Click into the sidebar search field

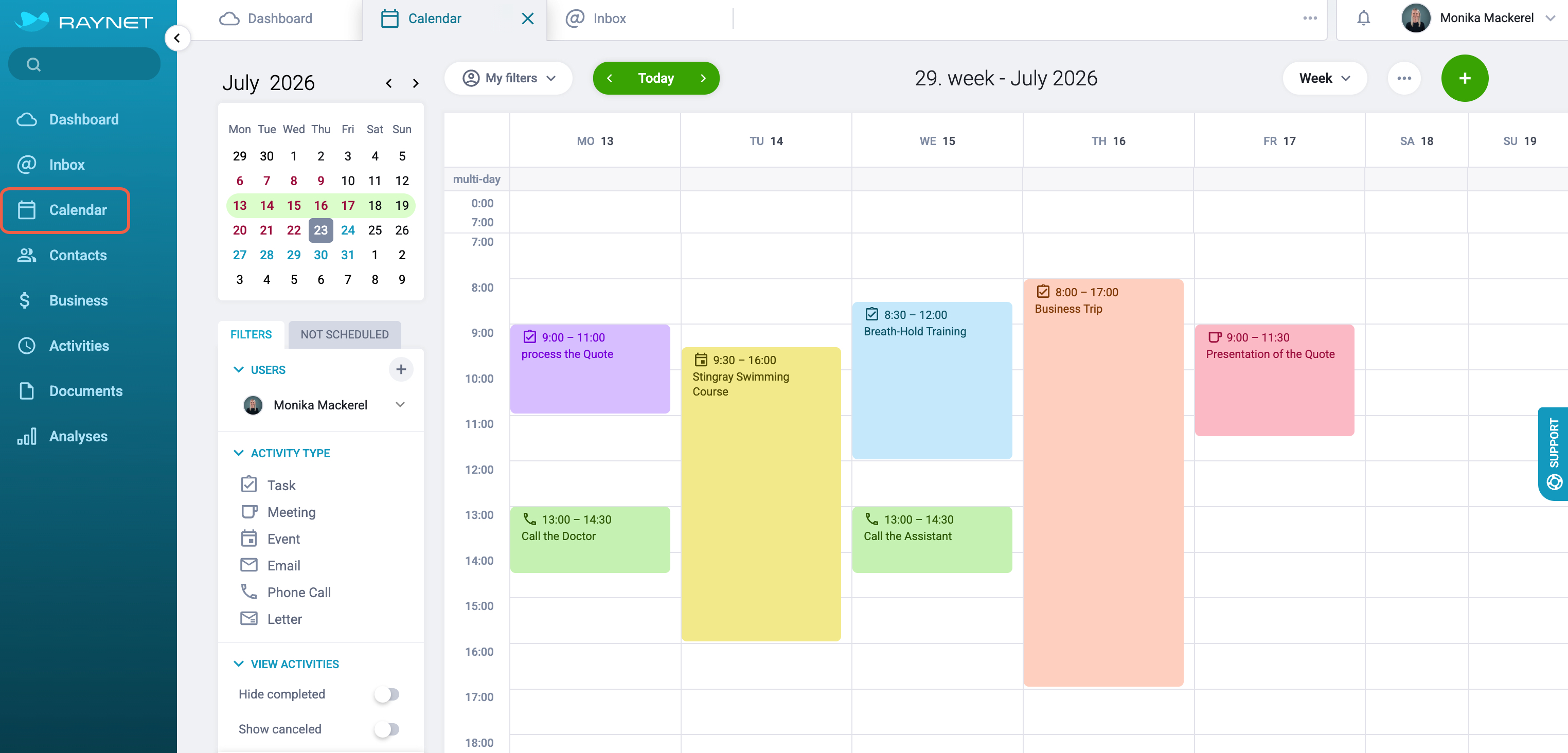pos(84,64)
